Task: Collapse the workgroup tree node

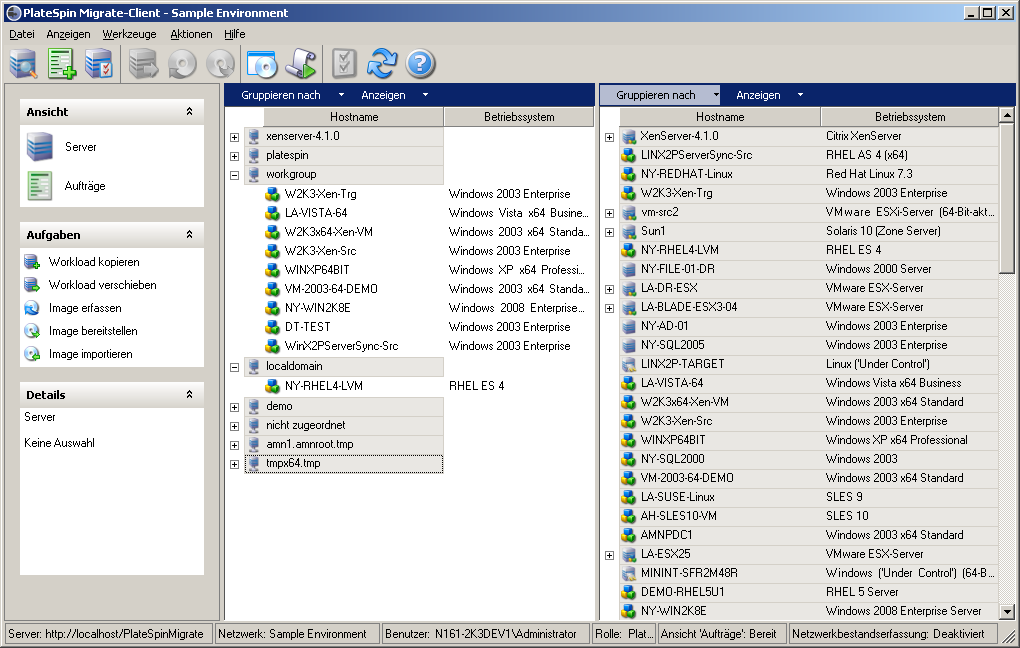Action: click(234, 175)
